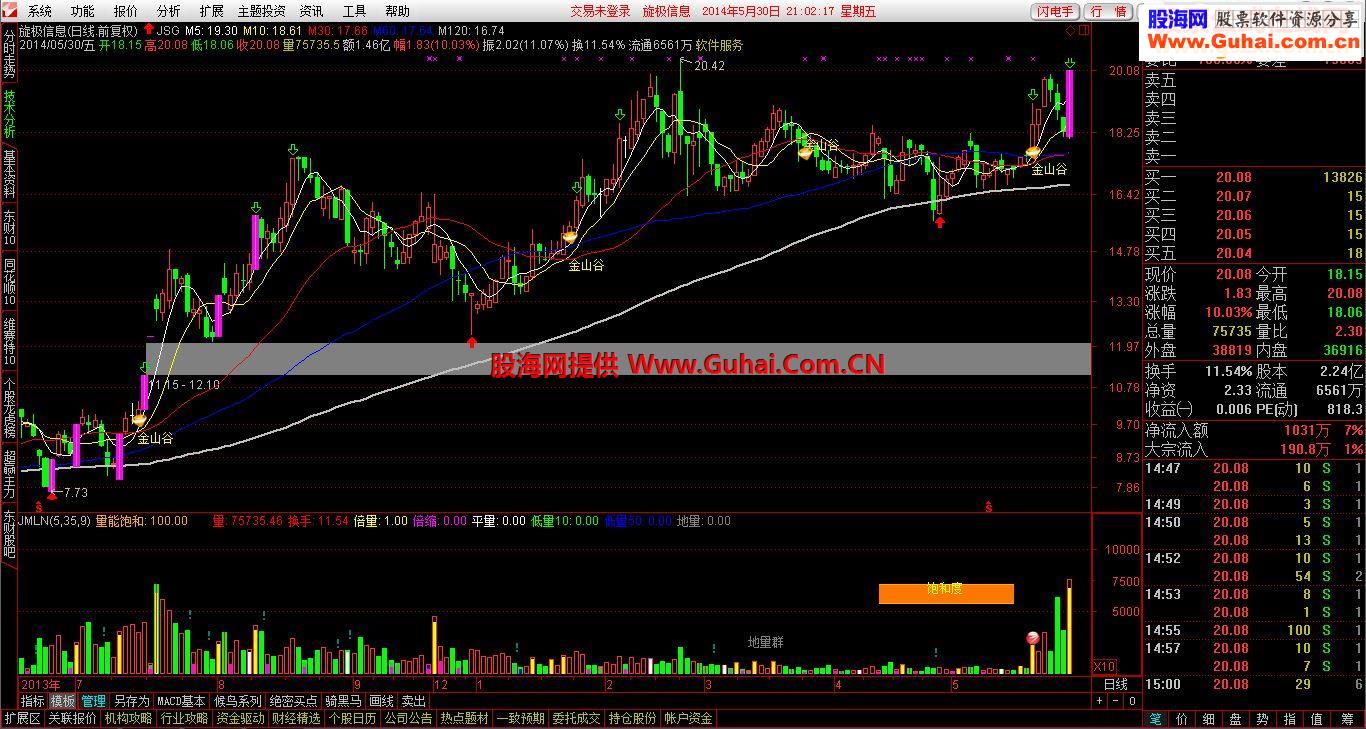Select the 管理 tab
The height and width of the screenshot is (729, 1366).
93,702
